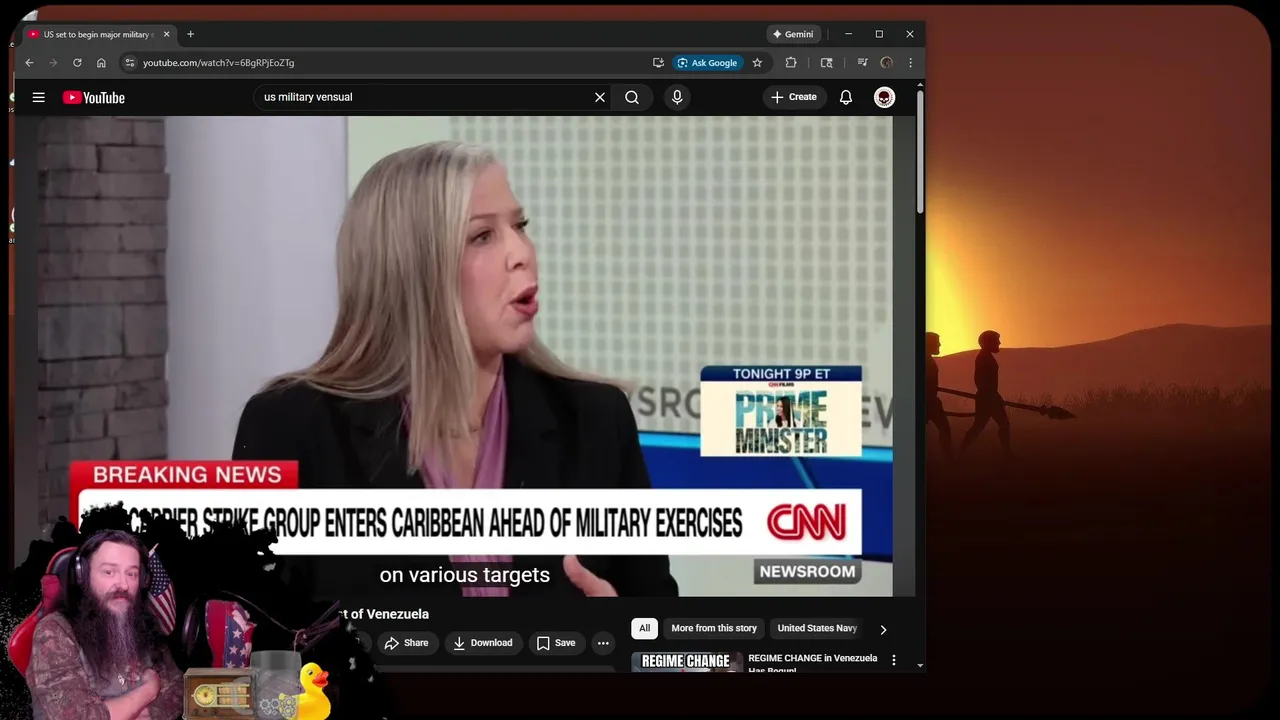Click the Ask Google lens button
The height and width of the screenshot is (720, 1280).
pyautogui.click(x=707, y=62)
